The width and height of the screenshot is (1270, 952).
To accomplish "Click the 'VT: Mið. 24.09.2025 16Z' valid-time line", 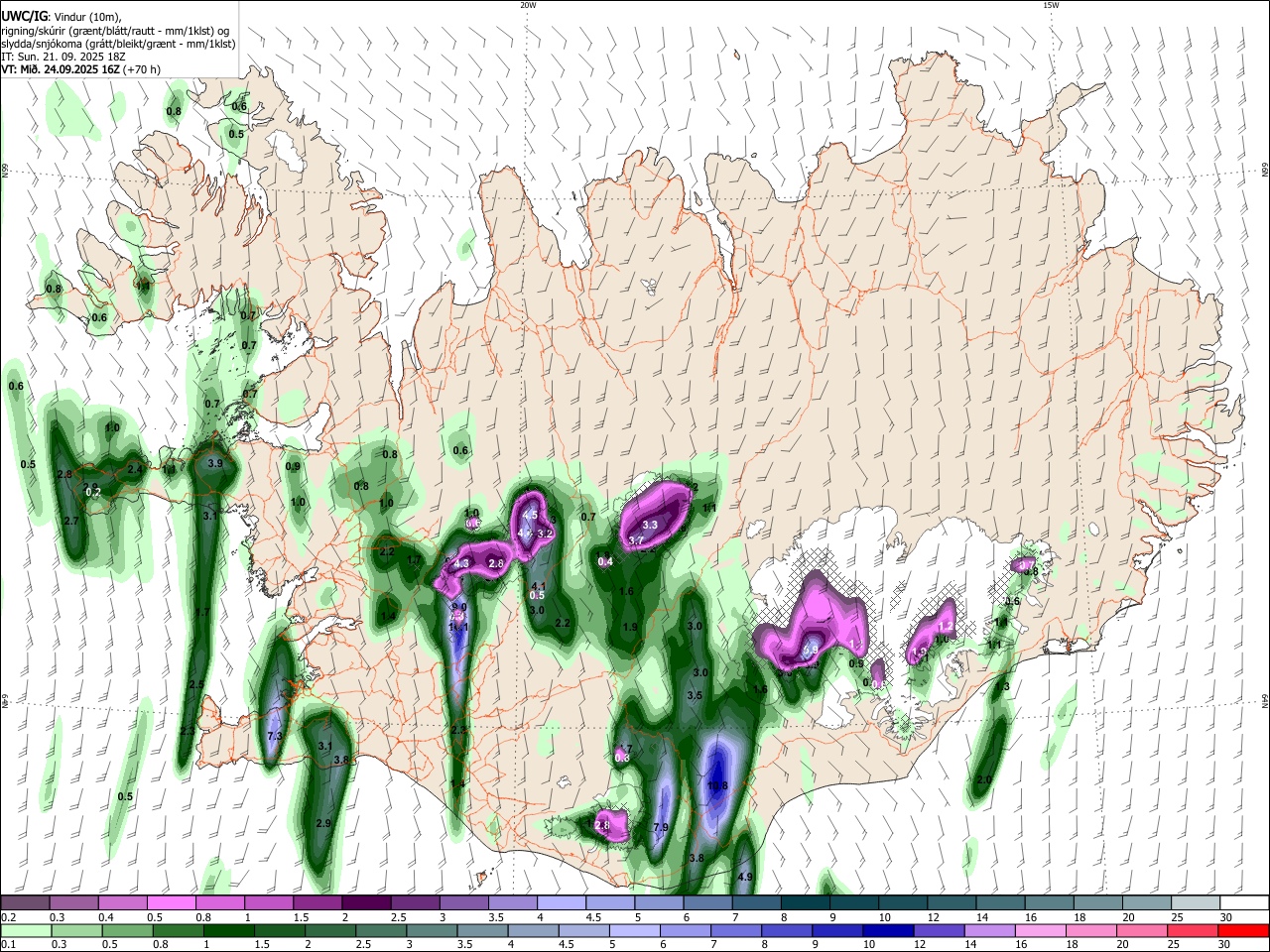I will click(80, 69).
